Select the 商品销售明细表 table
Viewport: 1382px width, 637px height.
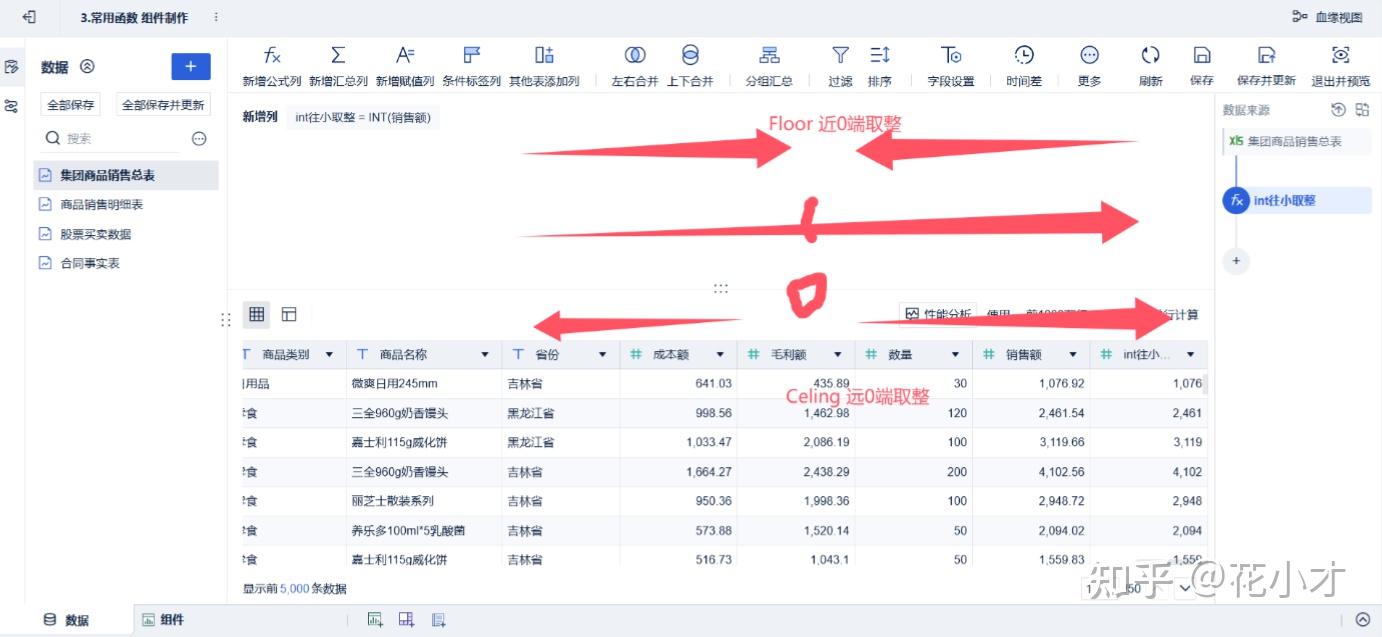(x=107, y=204)
